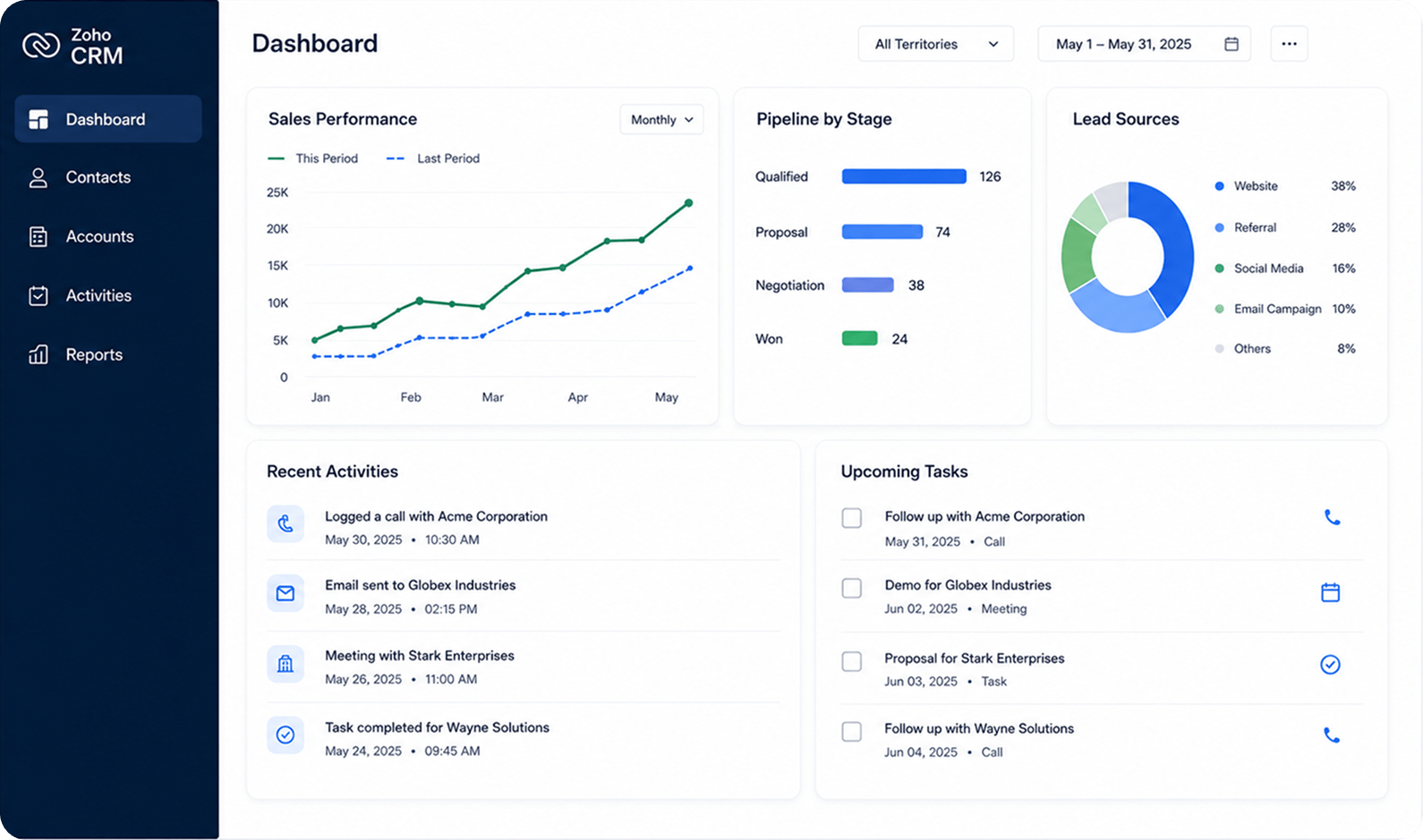Tick the Proposal for Stark Enterprises checkbox

point(852,661)
